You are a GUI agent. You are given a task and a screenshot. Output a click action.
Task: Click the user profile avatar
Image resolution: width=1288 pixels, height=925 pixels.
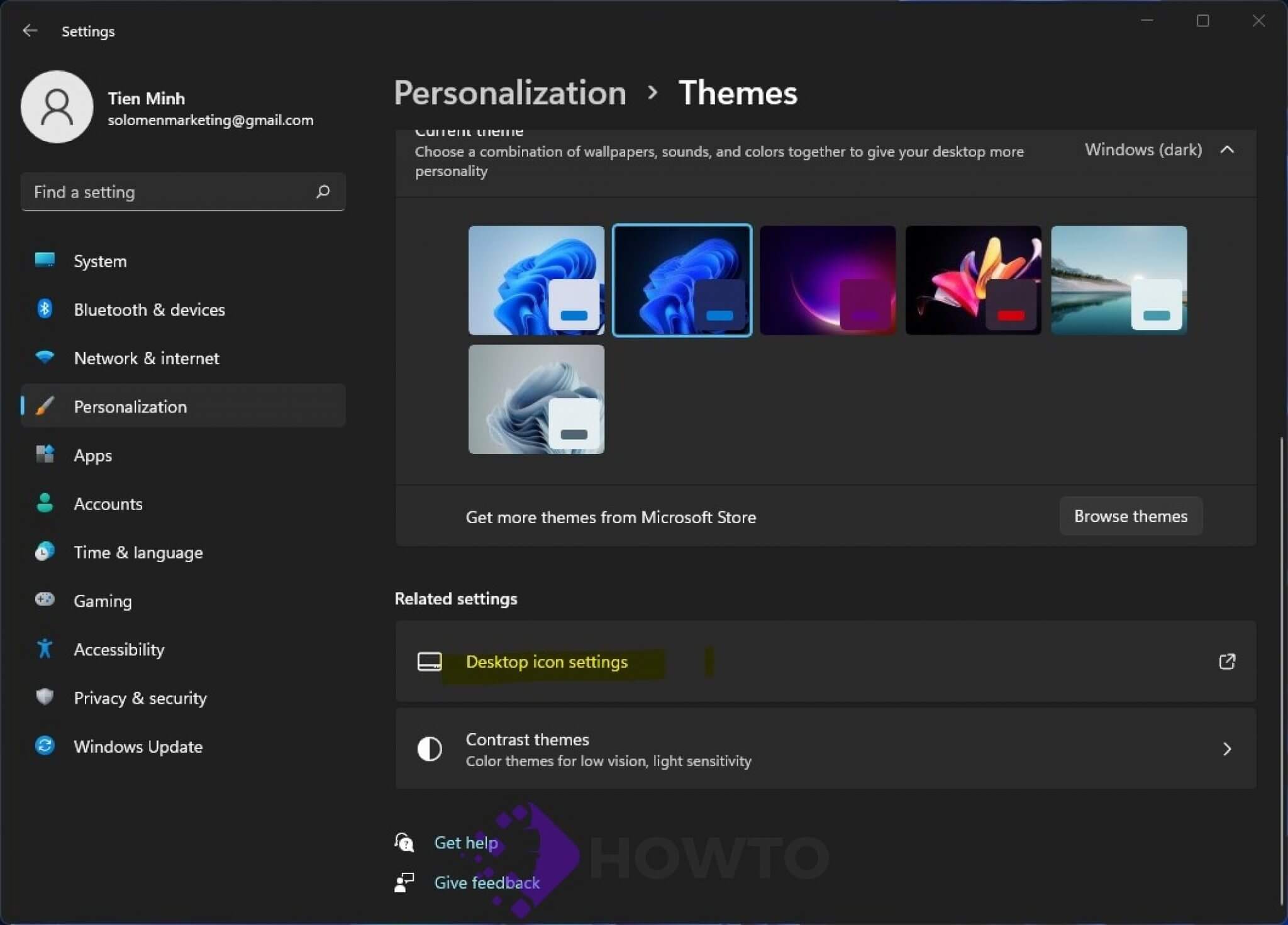pos(57,107)
